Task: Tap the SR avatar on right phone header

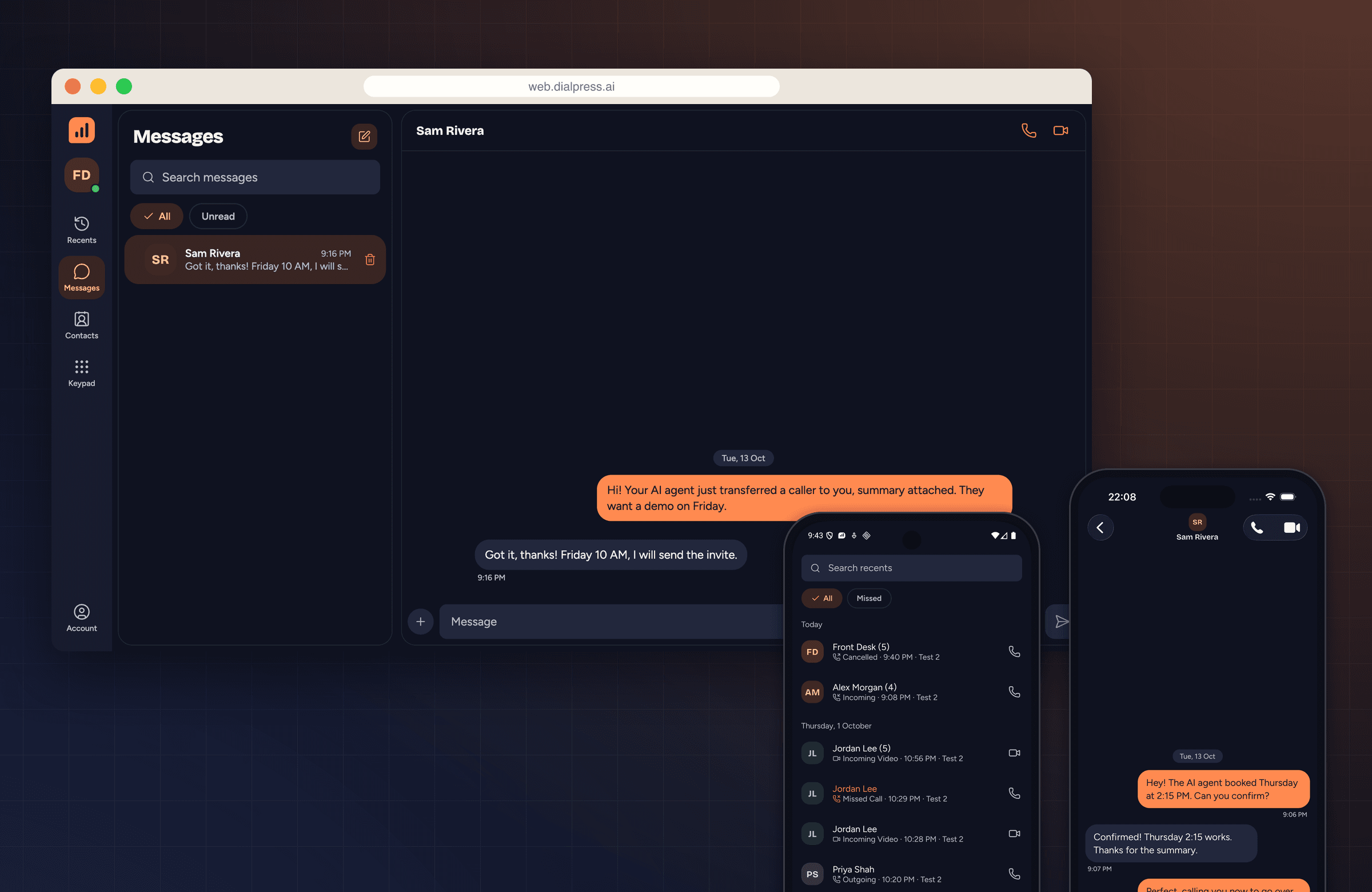Action: [1196, 522]
